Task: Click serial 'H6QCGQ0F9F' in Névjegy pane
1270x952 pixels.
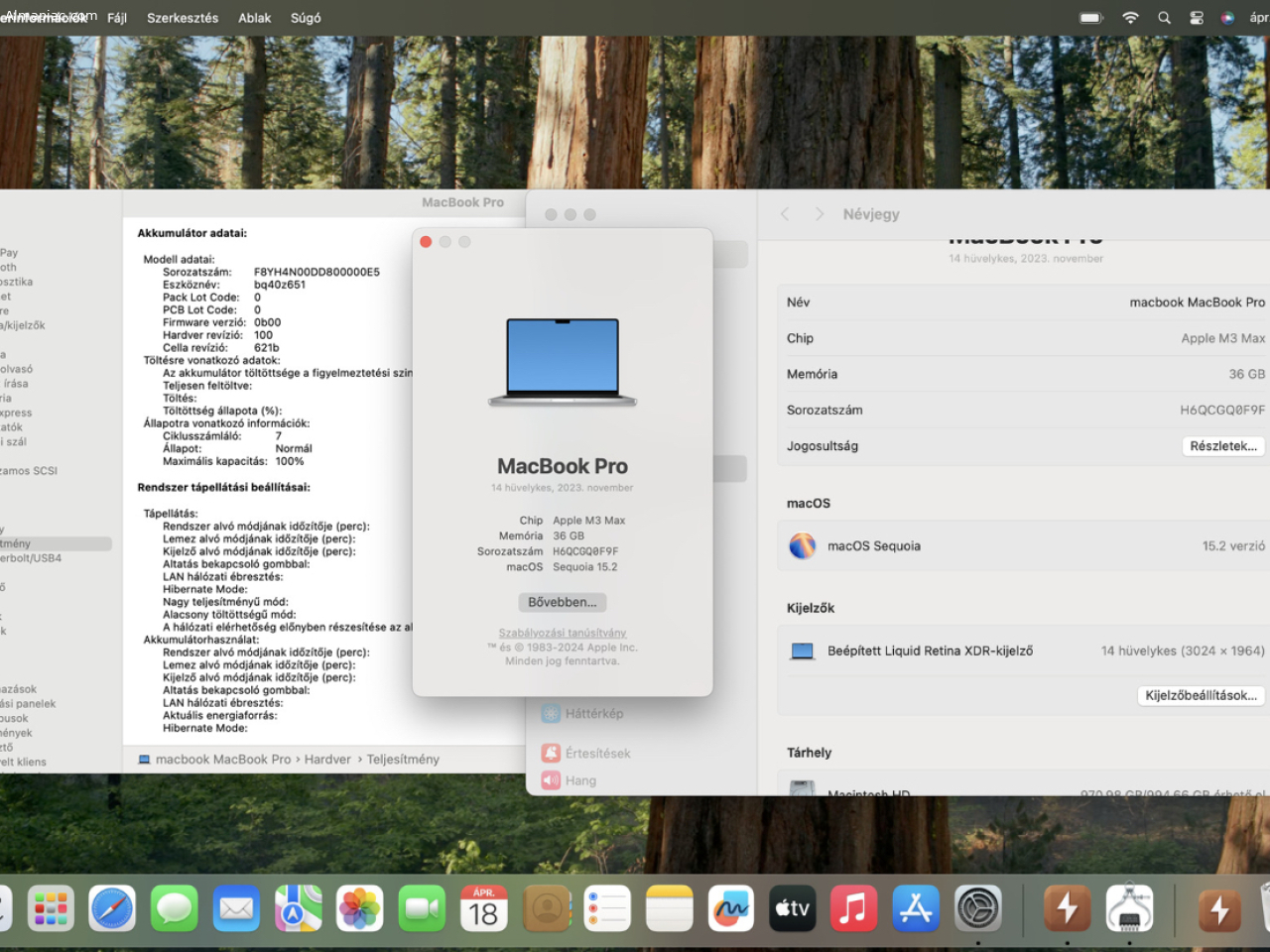Action: (x=1222, y=410)
